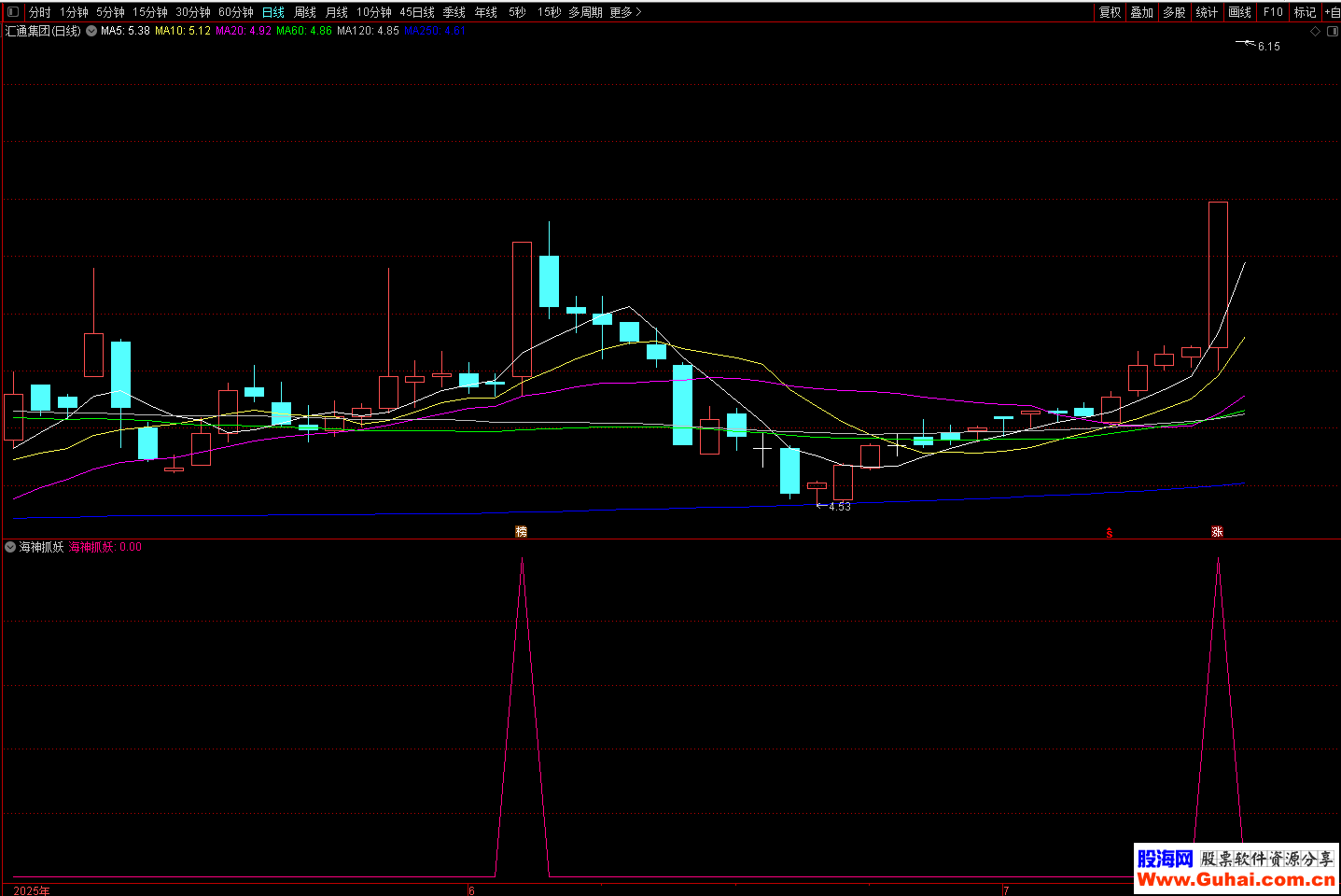The height and width of the screenshot is (896, 1341).
Task: Open the 统计 statistics button
Action: pyautogui.click(x=1207, y=12)
